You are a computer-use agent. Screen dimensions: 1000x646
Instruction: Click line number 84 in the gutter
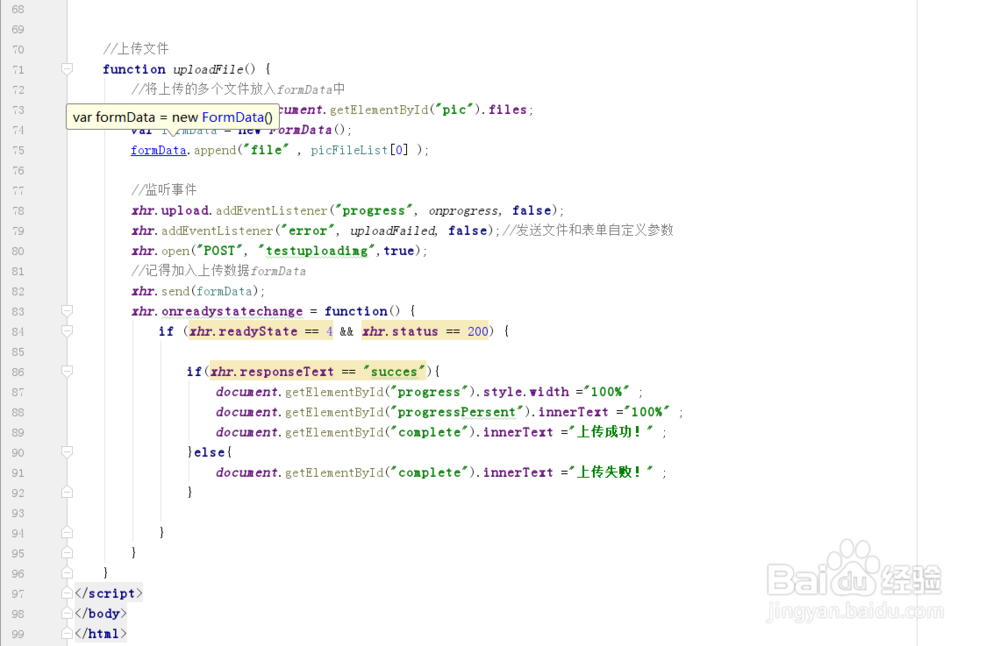pos(18,332)
